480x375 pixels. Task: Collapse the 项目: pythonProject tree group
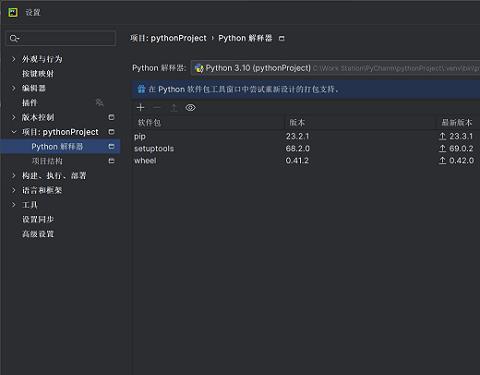pyautogui.click(x=14, y=132)
